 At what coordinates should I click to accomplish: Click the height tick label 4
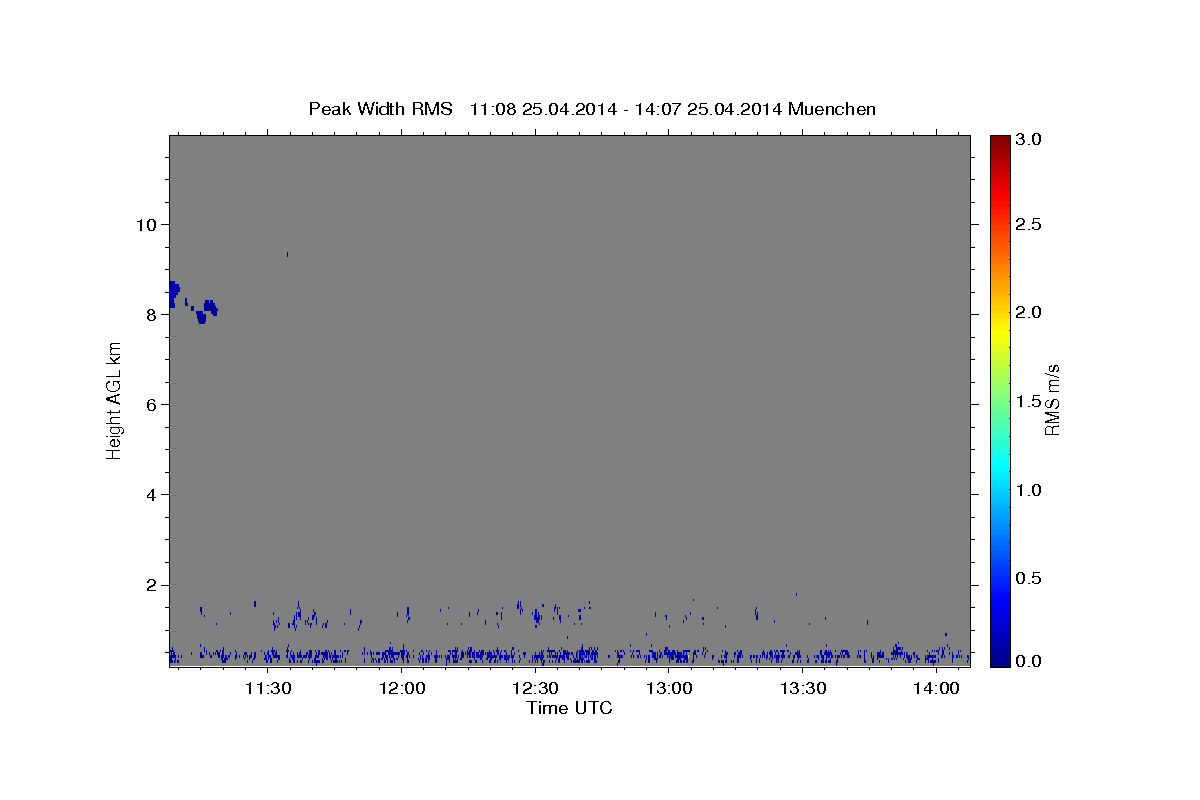point(151,495)
